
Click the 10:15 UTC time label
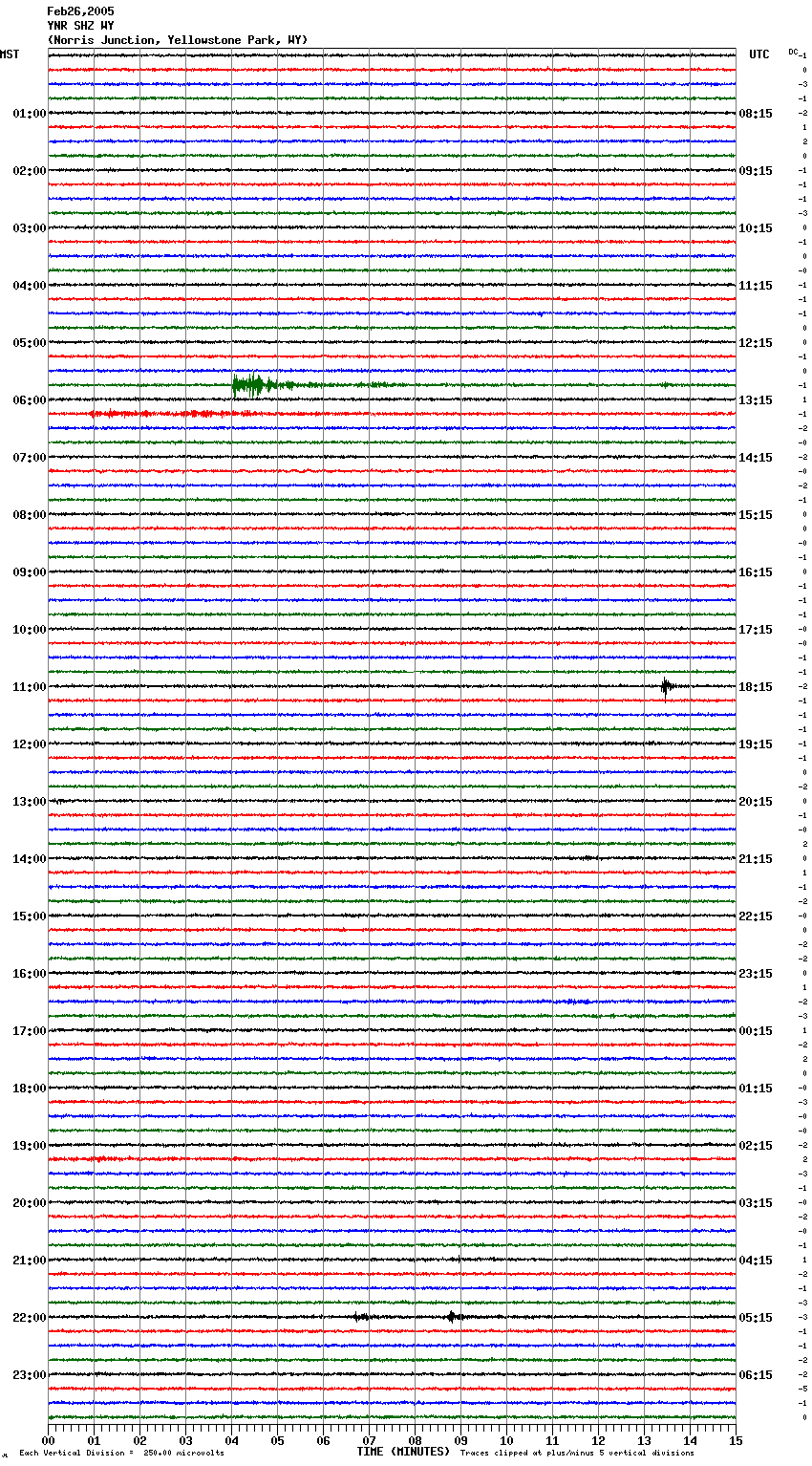tap(756, 228)
